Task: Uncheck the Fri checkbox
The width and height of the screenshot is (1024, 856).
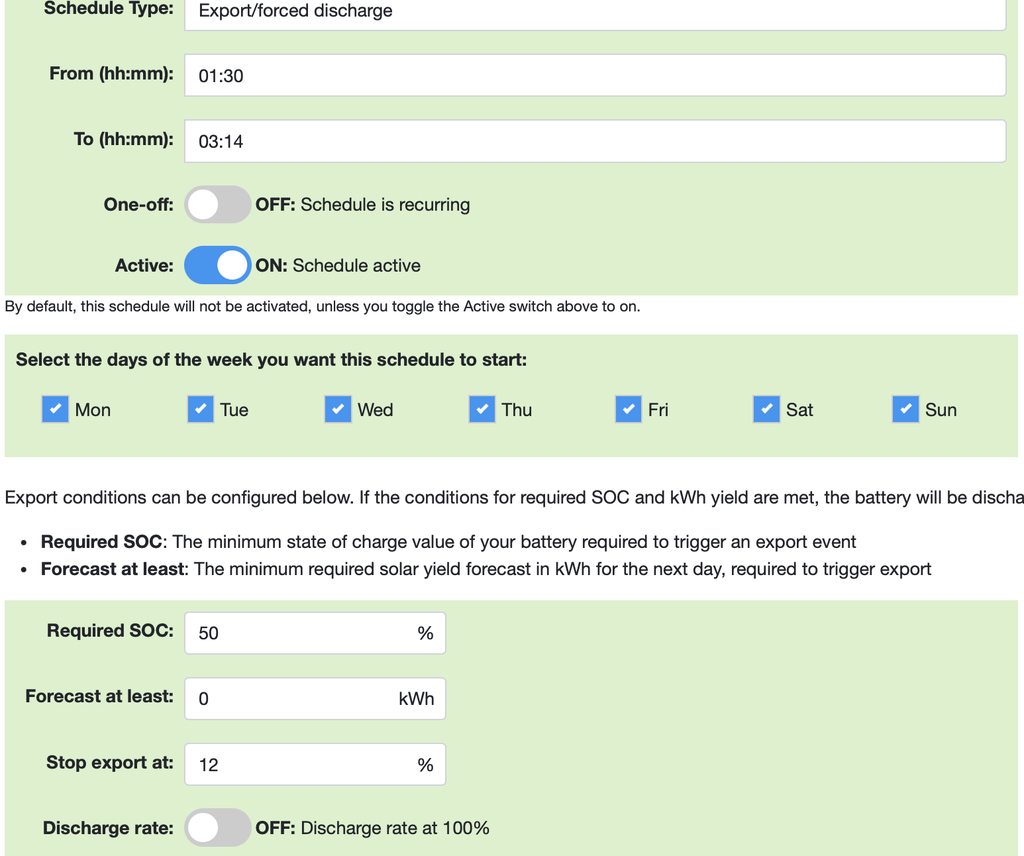Action: click(x=628, y=409)
